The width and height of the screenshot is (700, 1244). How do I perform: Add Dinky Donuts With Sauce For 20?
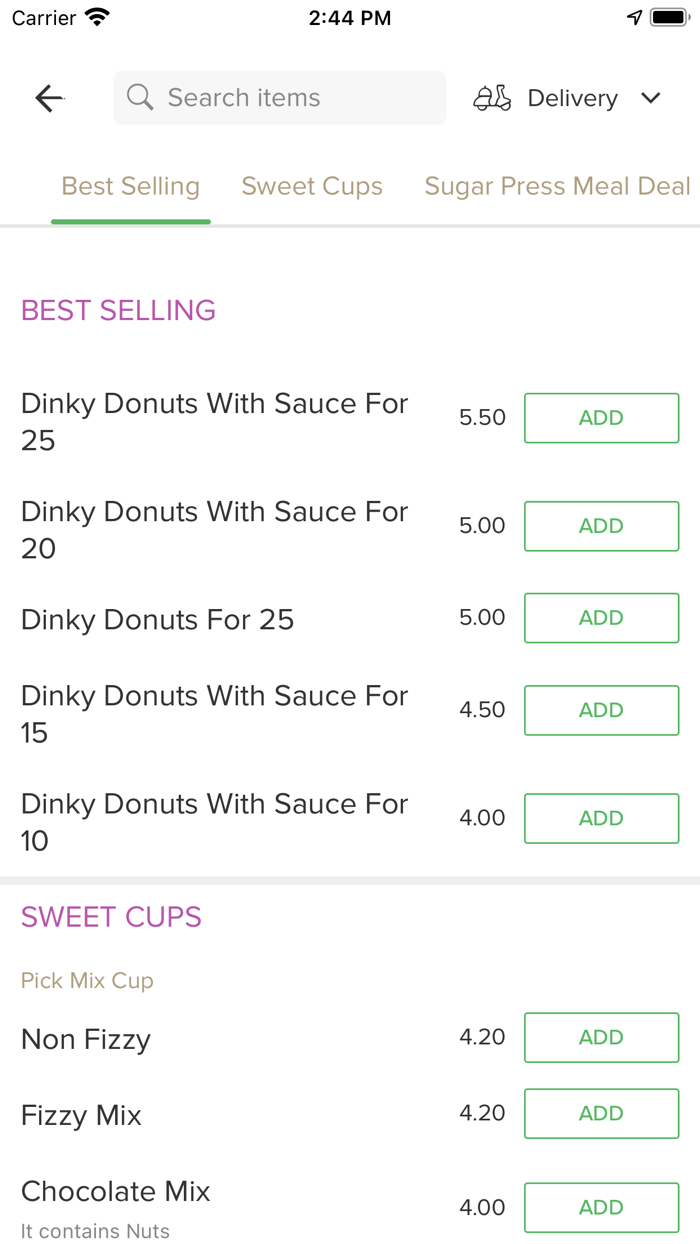tap(601, 526)
